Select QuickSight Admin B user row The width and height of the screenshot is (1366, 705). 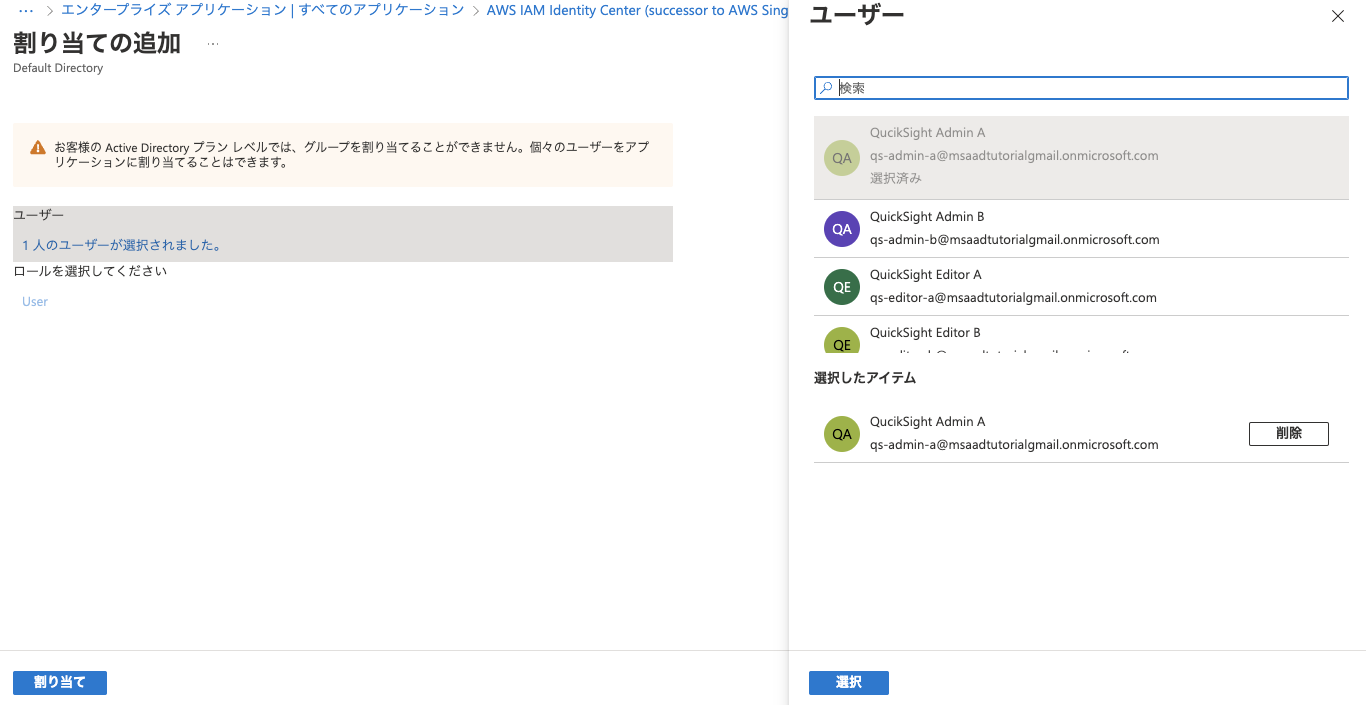(x=1081, y=229)
